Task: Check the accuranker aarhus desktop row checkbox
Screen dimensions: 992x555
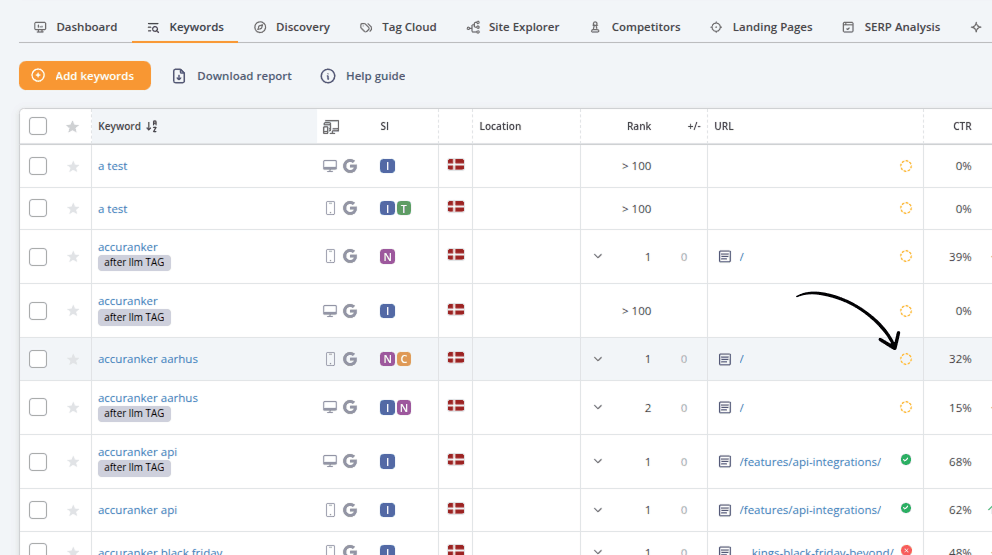Action: pyautogui.click(x=38, y=407)
